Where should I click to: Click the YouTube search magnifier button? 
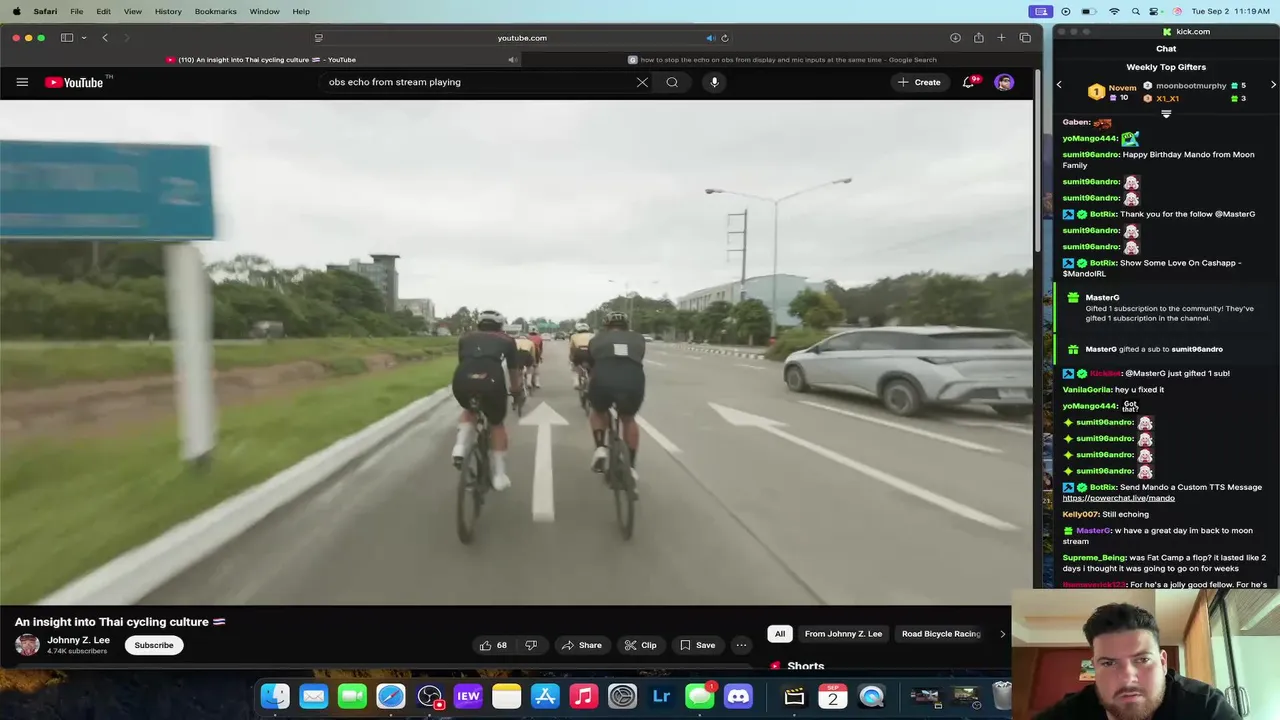click(672, 82)
